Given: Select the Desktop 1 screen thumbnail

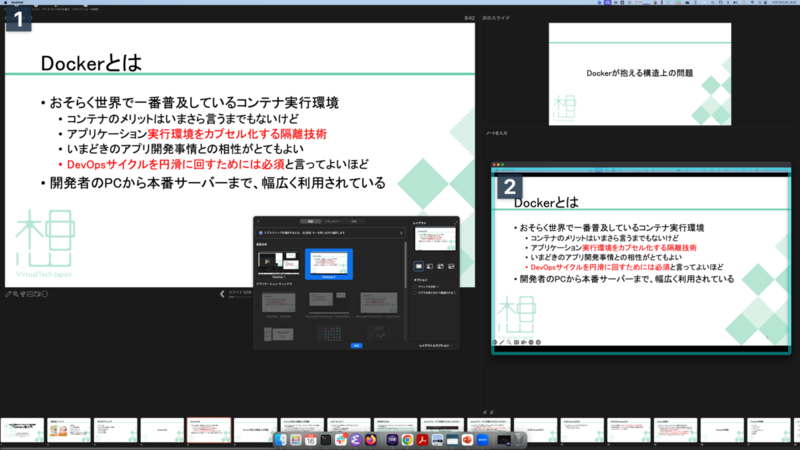Looking at the screenshot, I should point(279,263).
